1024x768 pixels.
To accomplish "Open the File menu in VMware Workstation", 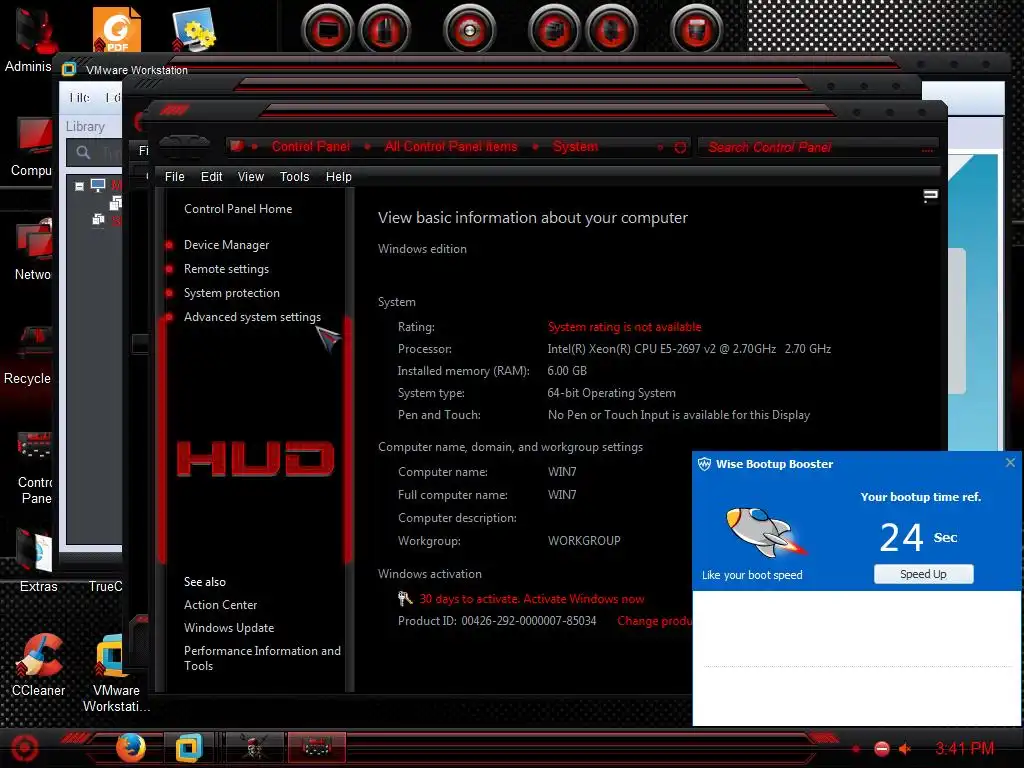I will (79, 97).
